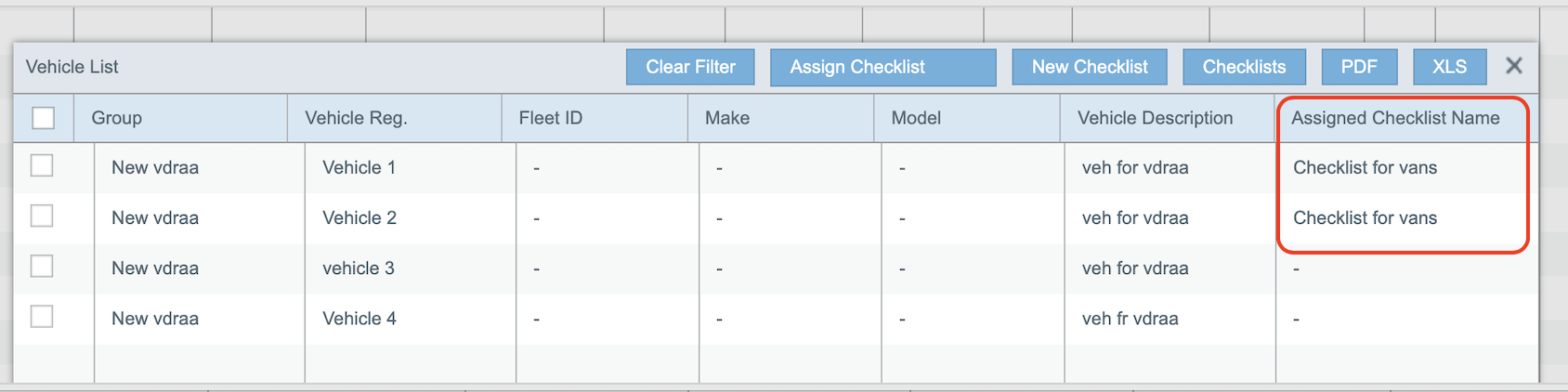This screenshot has width=1568, height=392.
Task: Select Vehicle 1's 'Checklist for vans' cell
Action: [1365, 167]
